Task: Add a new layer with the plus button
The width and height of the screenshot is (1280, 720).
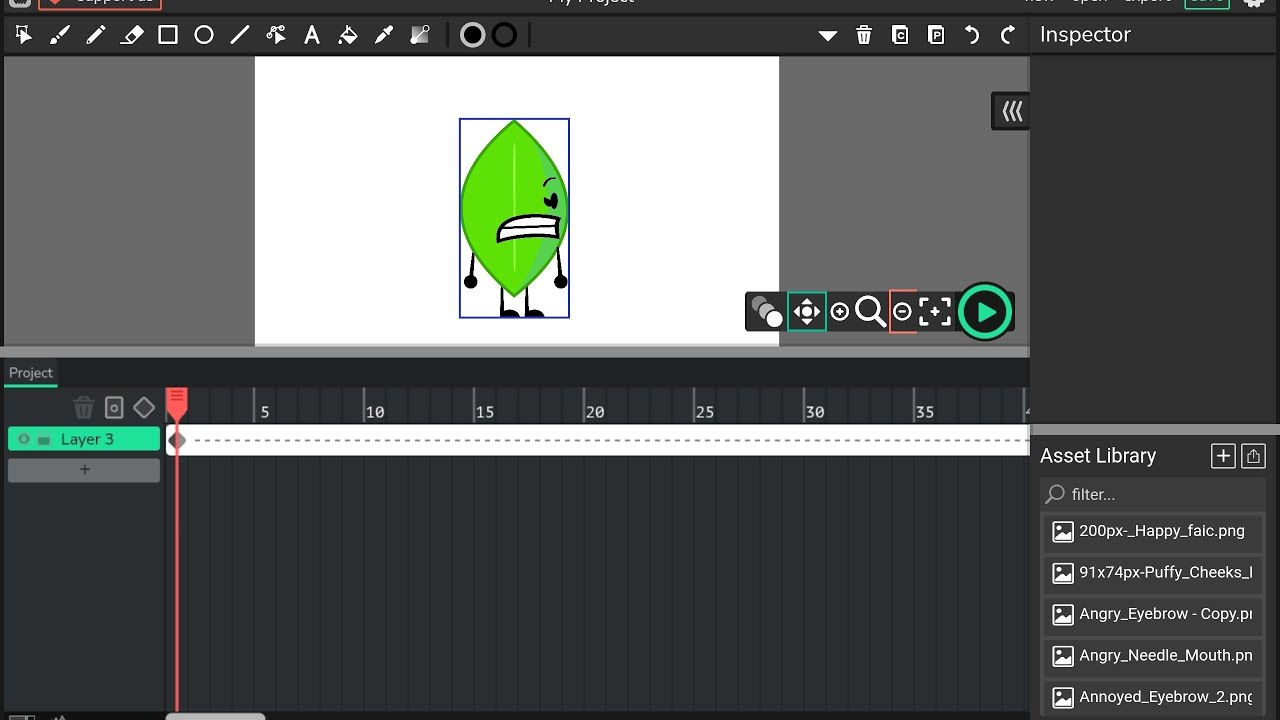Action: coord(84,470)
